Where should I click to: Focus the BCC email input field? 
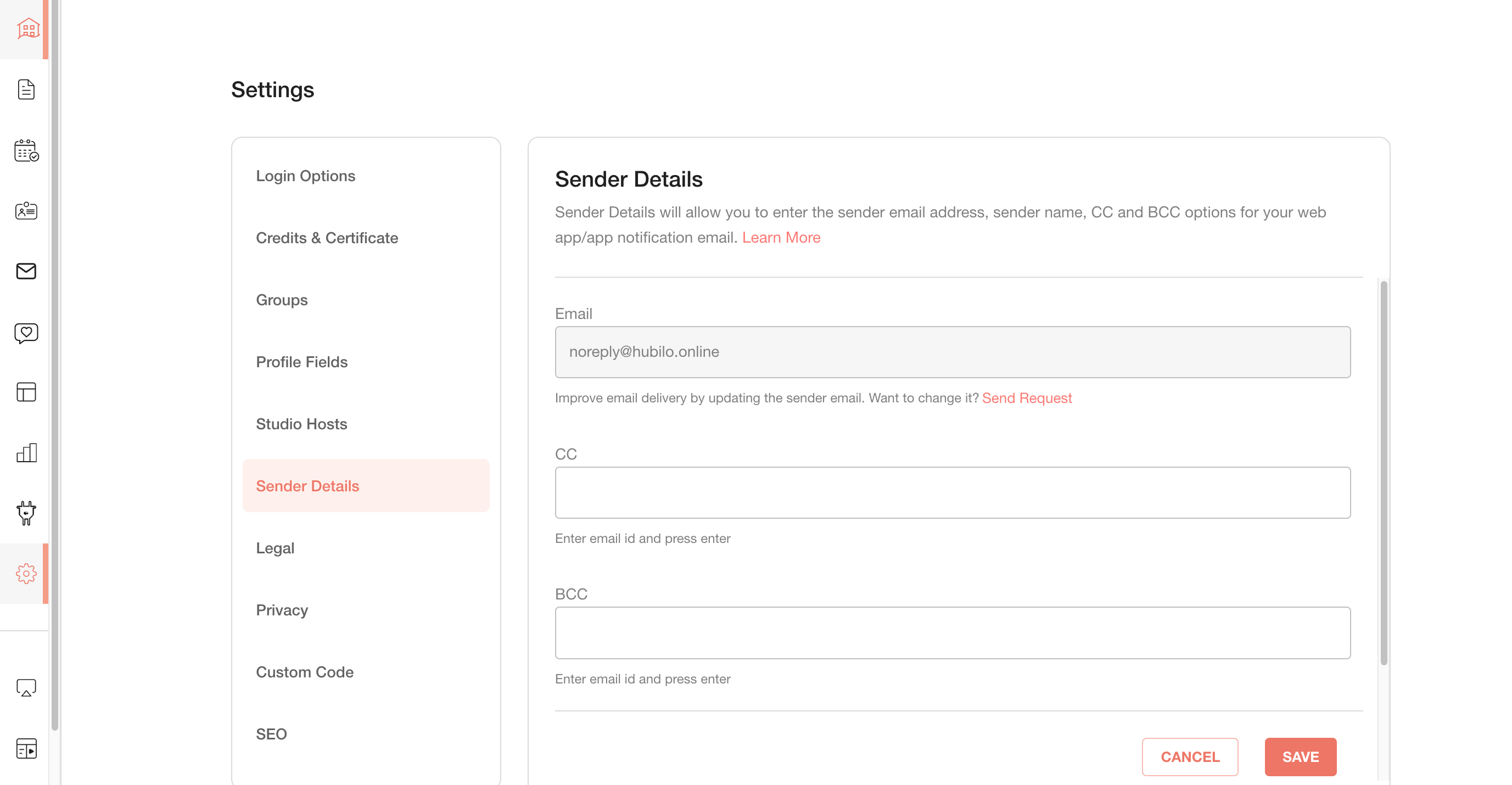(x=952, y=632)
